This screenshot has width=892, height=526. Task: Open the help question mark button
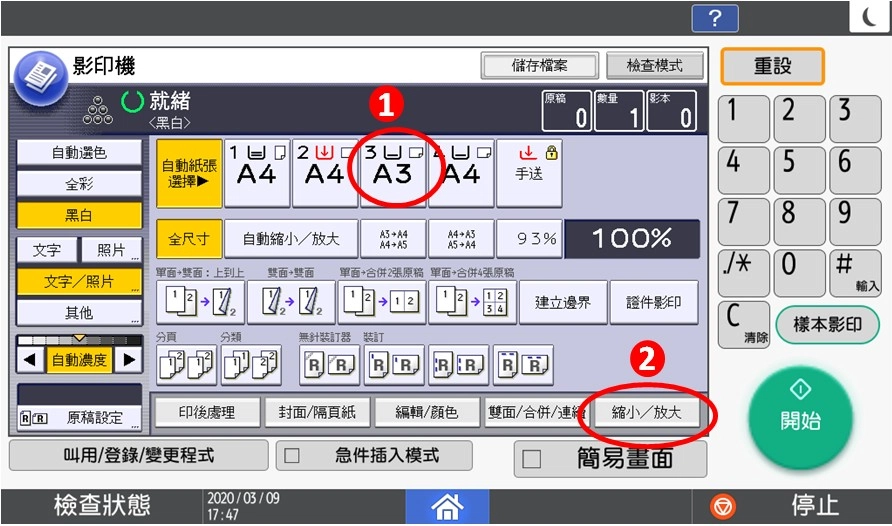click(715, 19)
